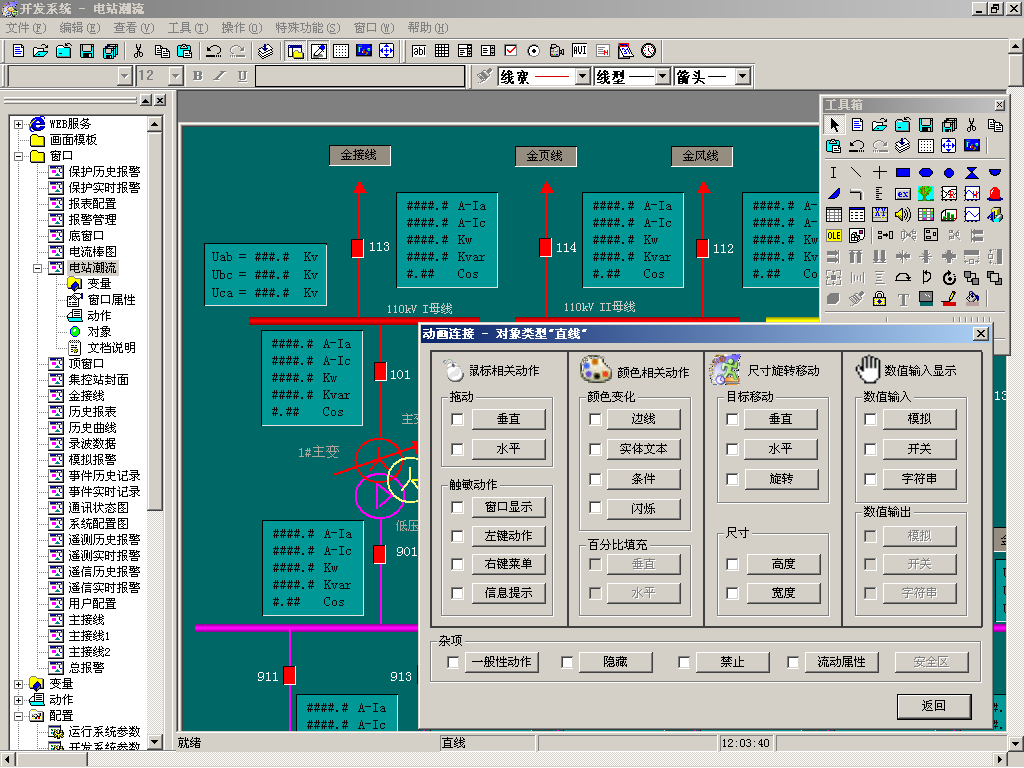Screen dimensions: 1024x768
Task: Select 历史曲线 in the window tree
Action: click(x=92, y=428)
